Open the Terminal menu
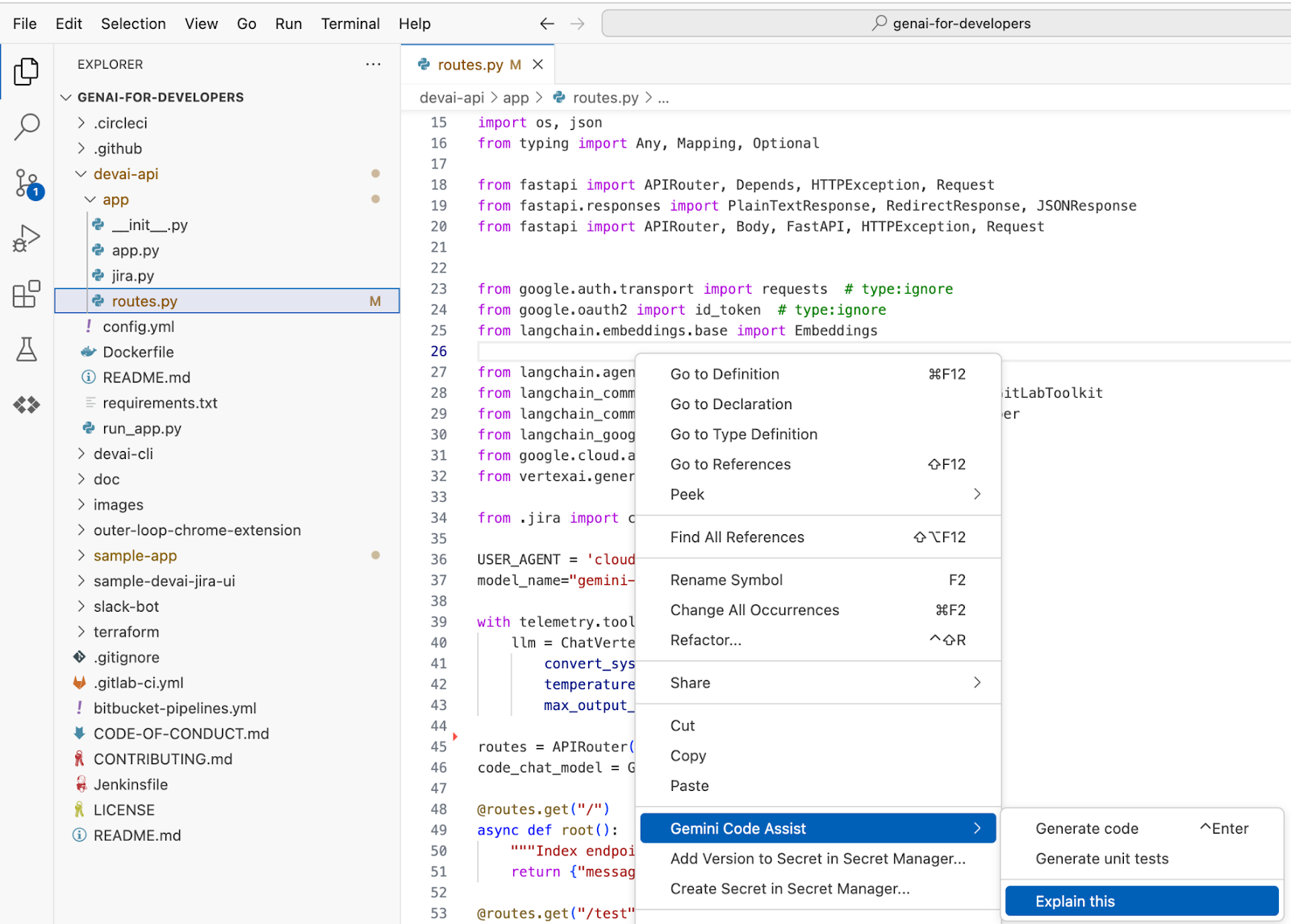 [350, 24]
